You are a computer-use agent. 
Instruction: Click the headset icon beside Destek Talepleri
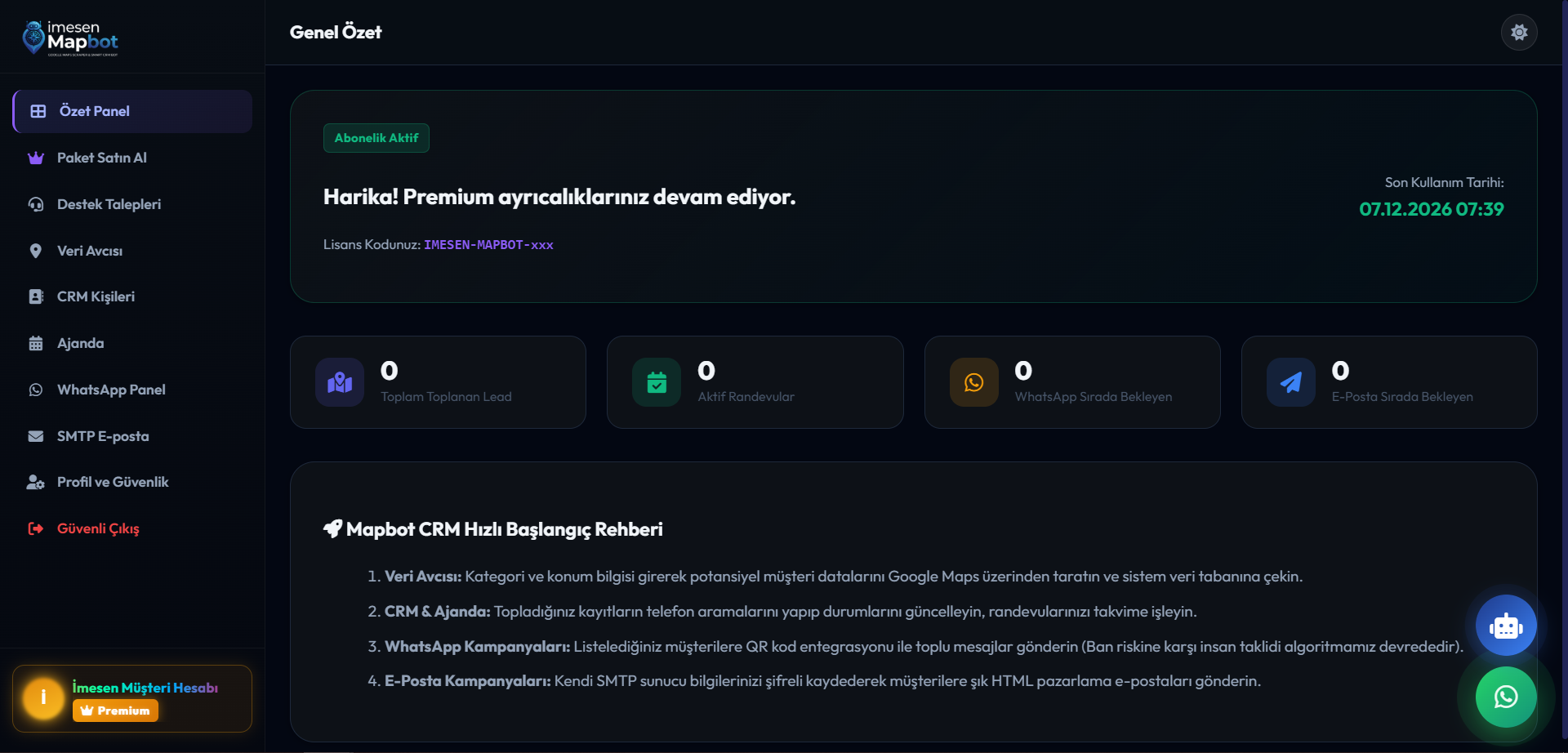click(36, 204)
